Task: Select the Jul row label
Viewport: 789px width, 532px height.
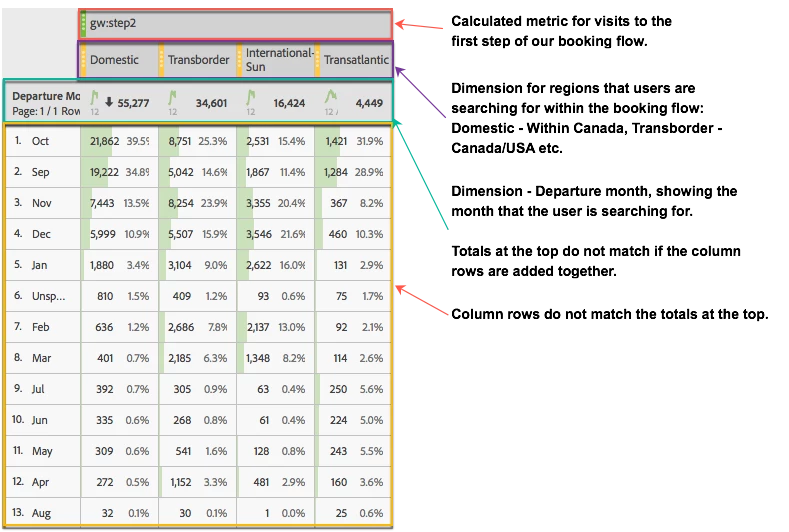Action: (38, 389)
